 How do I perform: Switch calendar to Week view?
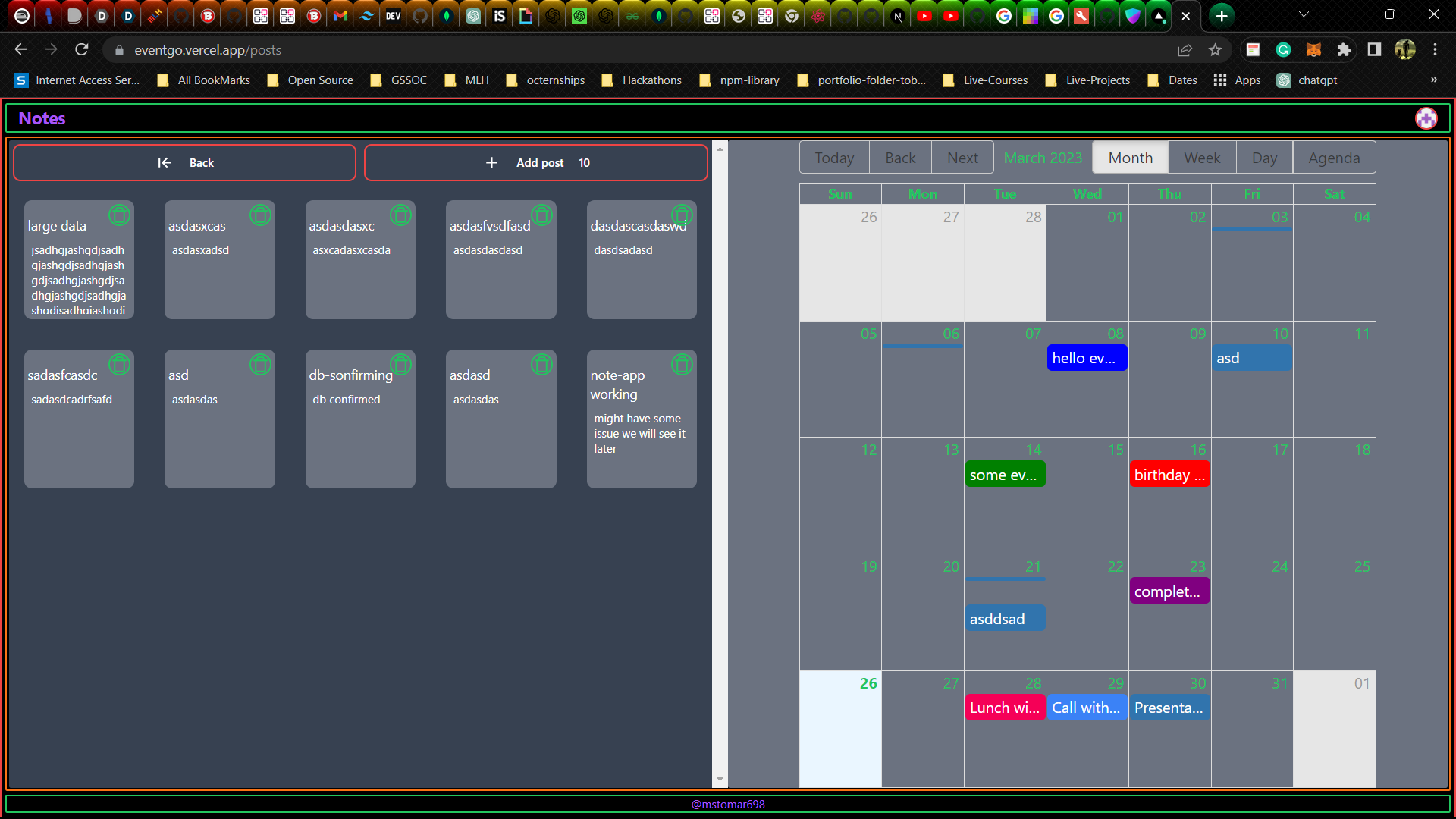pos(1202,158)
